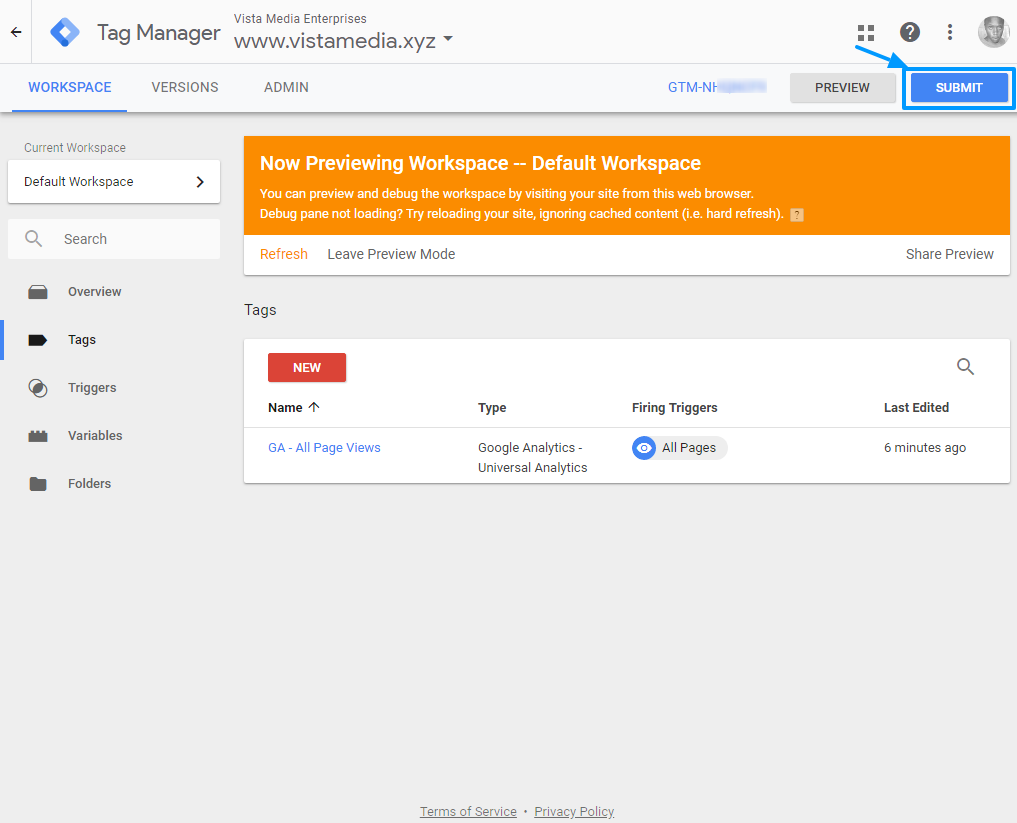Switch to the Admin tab
Image resolution: width=1017 pixels, height=823 pixels.
pos(286,87)
